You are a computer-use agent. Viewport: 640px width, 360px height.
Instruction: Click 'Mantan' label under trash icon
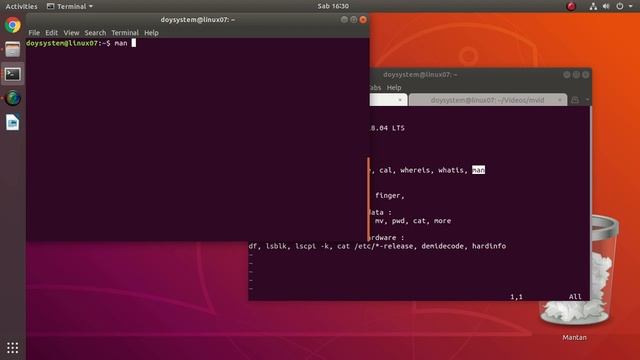click(x=574, y=338)
